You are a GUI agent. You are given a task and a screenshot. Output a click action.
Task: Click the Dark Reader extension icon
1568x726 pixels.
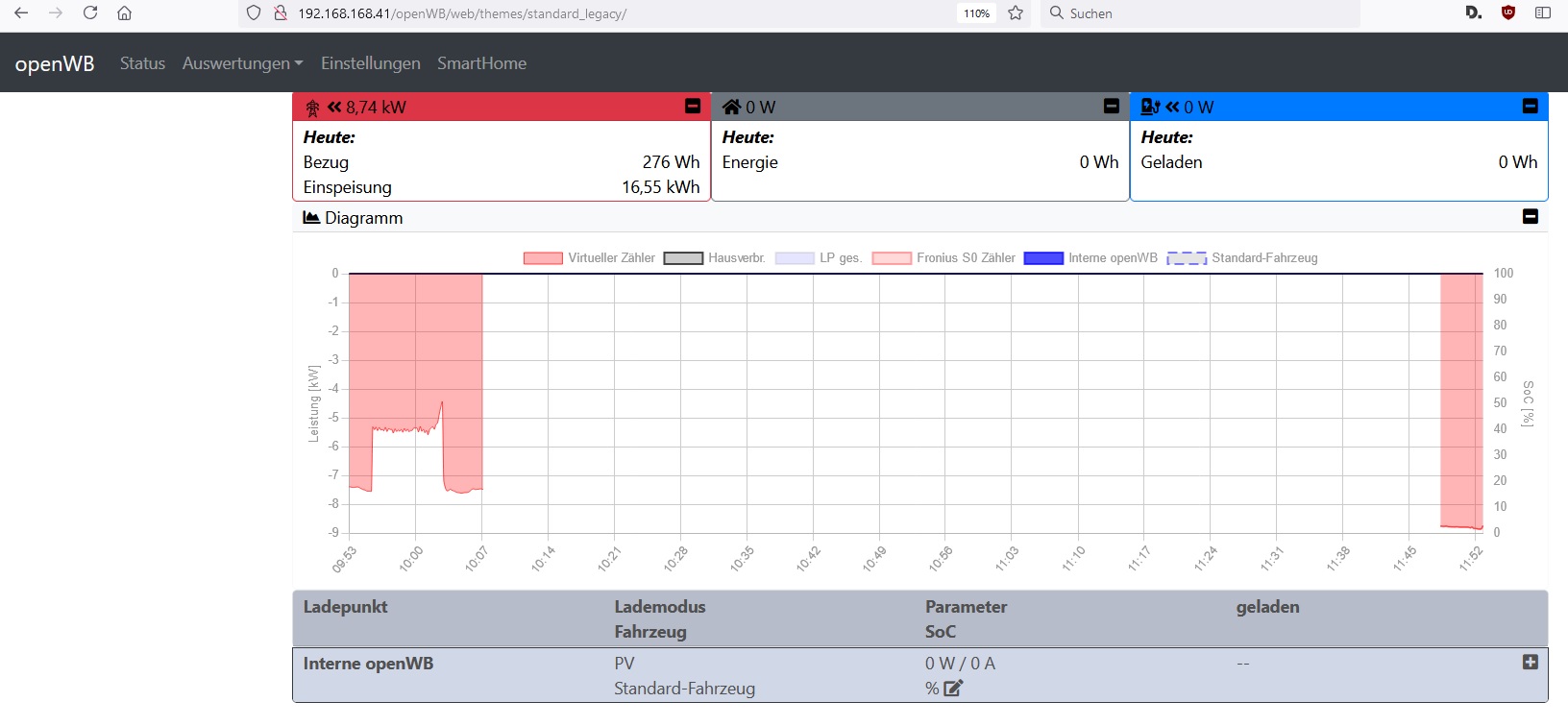pos(1474,13)
